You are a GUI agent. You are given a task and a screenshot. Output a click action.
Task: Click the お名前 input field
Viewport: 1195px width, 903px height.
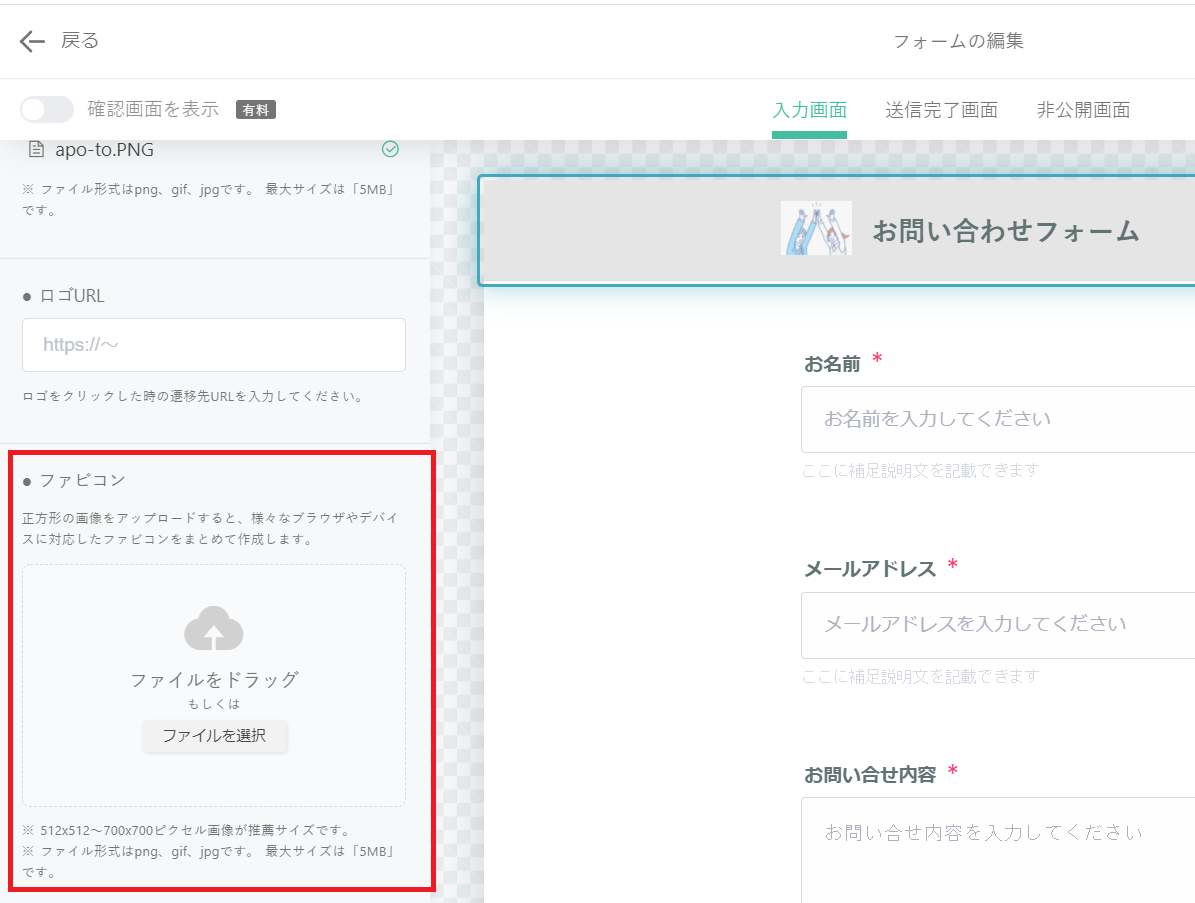tap(997, 419)
